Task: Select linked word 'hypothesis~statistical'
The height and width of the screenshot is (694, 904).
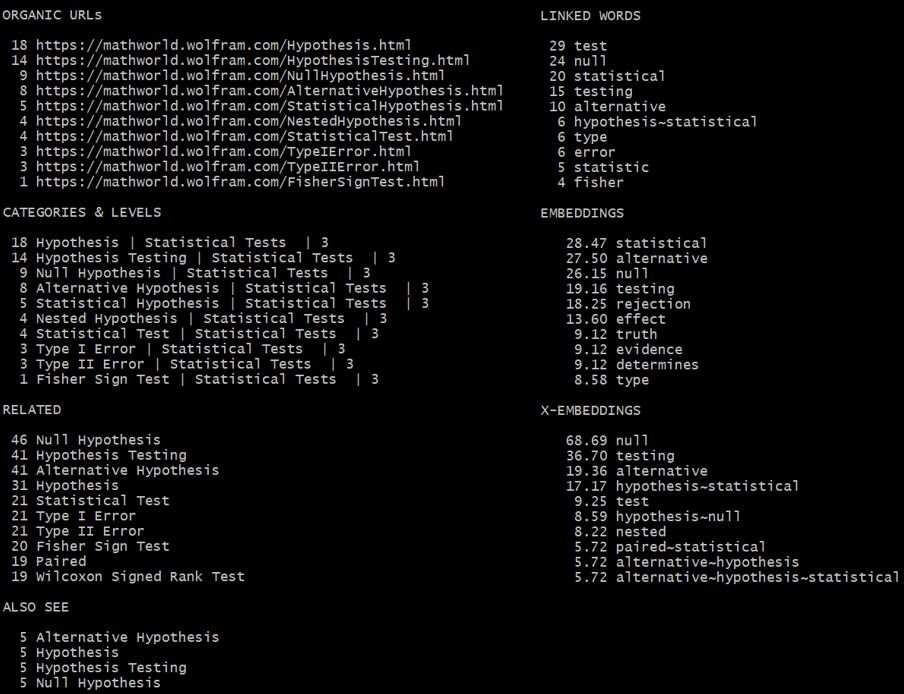Action: pyautogui.click(x=665, y=122)
